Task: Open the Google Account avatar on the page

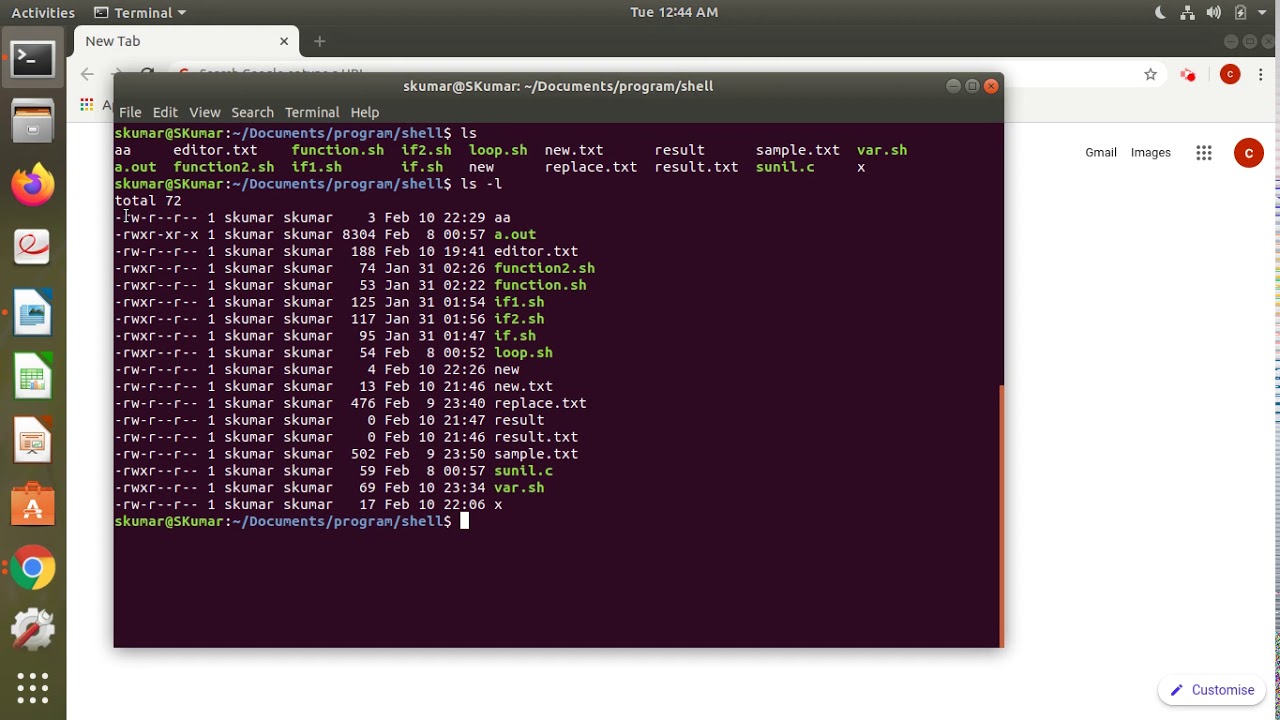Action: [x=1248, y=153]
